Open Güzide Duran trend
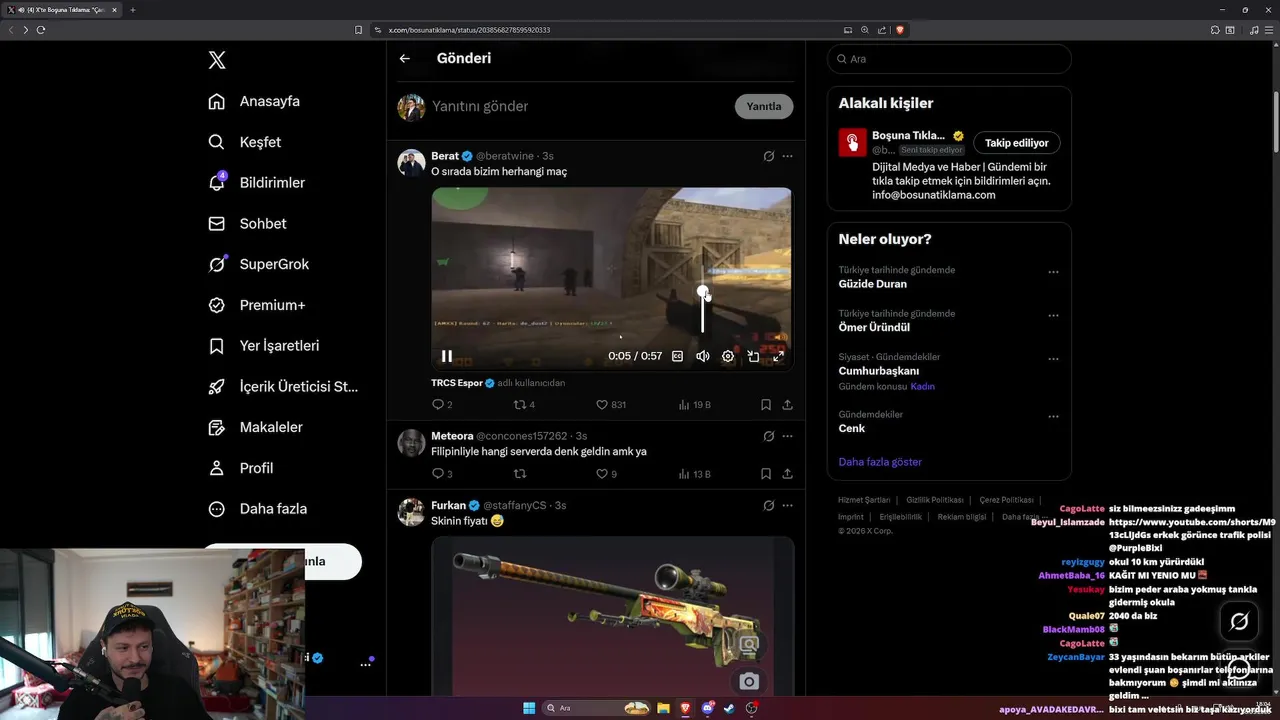This screenshot has width=1280, height=720. 872,284
